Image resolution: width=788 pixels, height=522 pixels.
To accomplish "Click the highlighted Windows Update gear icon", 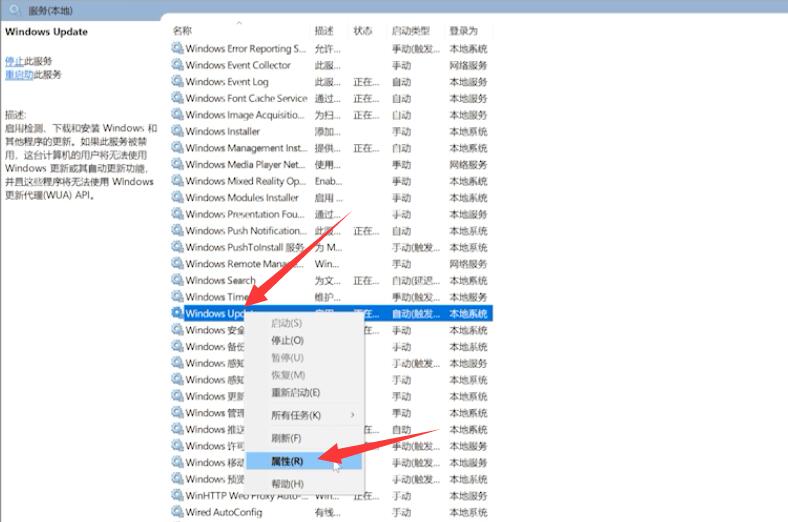I will 177,313.
